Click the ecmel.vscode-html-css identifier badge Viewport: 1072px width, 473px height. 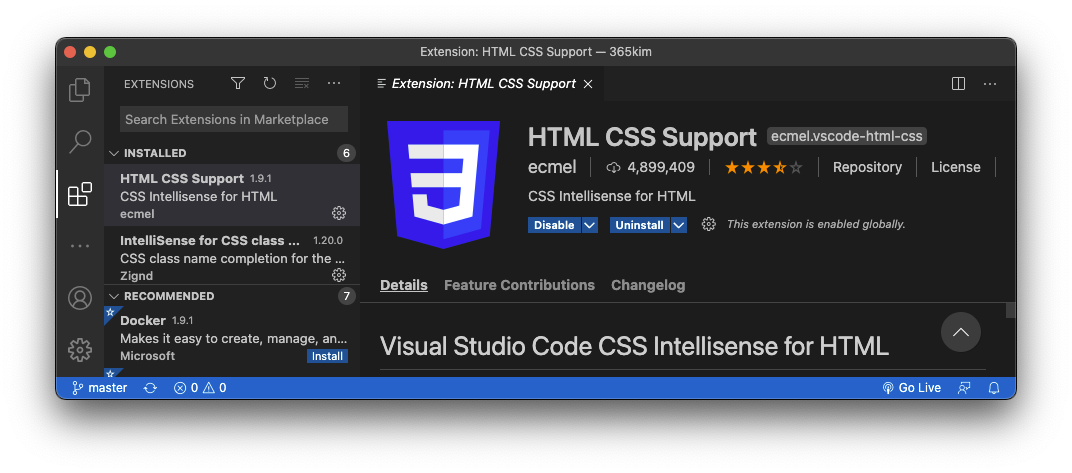point(847,136)
